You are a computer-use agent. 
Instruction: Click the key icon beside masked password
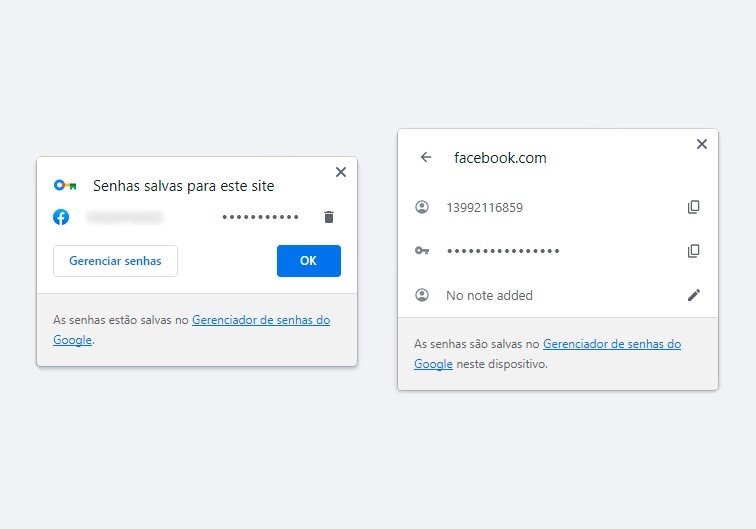pyautogui.click(x=422, y=251)
